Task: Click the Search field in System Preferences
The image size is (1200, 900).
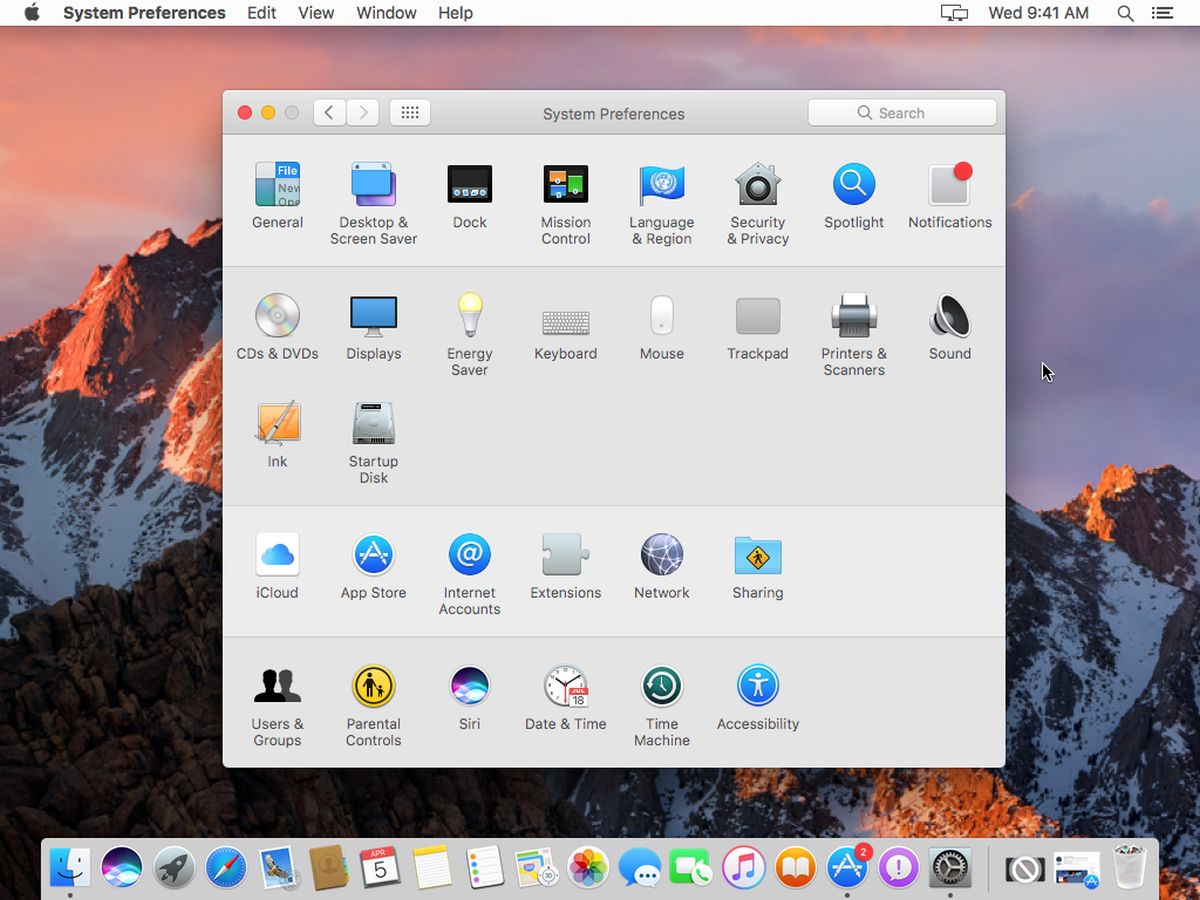Action: tap(902, 113)
